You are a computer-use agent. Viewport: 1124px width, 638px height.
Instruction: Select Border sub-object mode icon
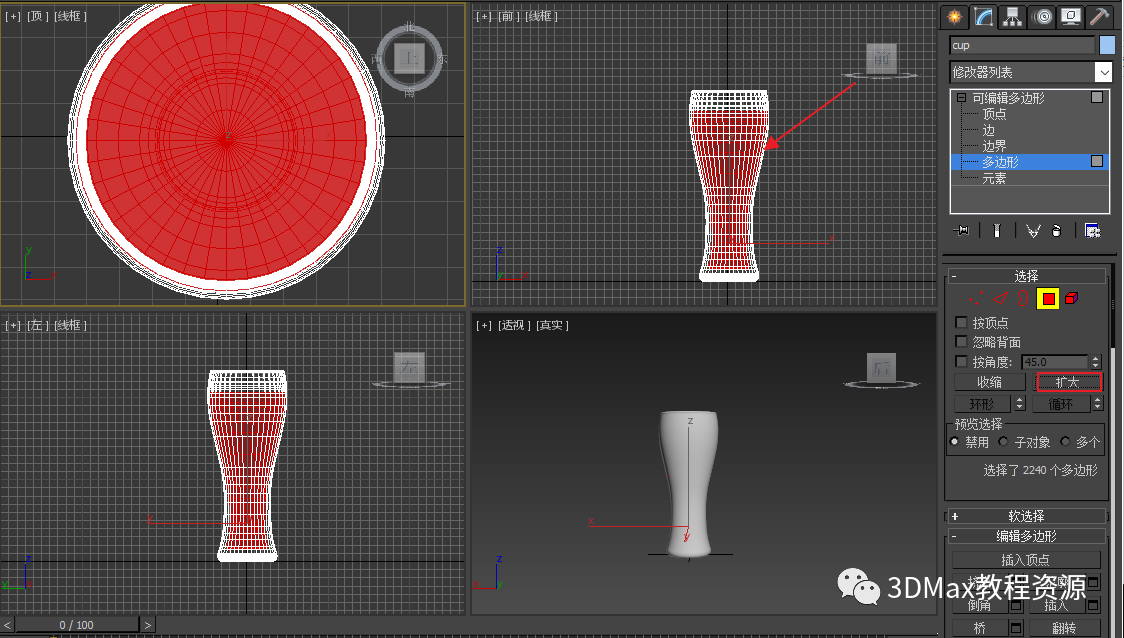pos(1023,298)
